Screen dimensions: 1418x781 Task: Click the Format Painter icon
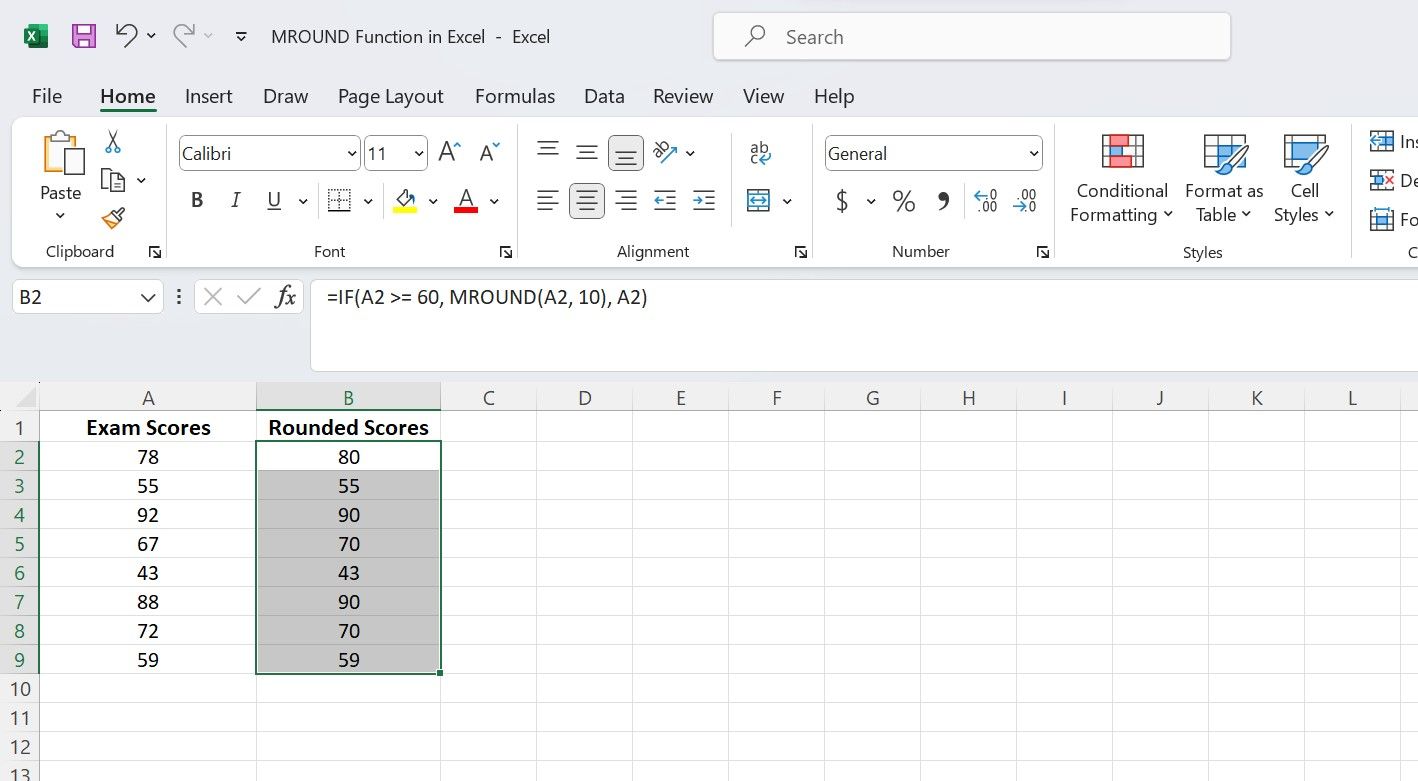[x=112, y=218]
